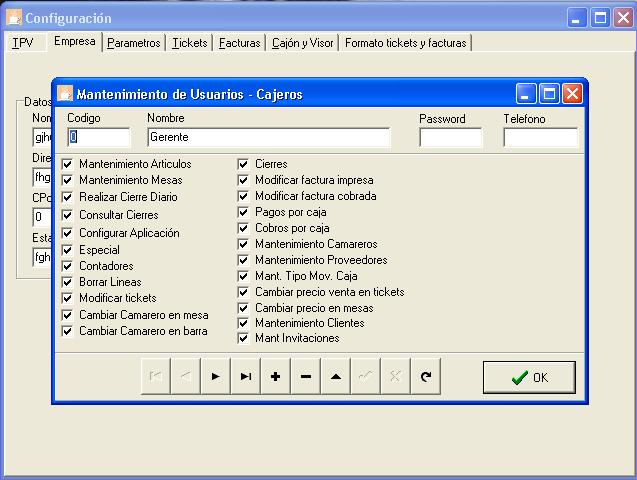Minimize the Mantenimiento de Usuarios dialog
This screenshot has width=637, height=480.
point(526,94)
